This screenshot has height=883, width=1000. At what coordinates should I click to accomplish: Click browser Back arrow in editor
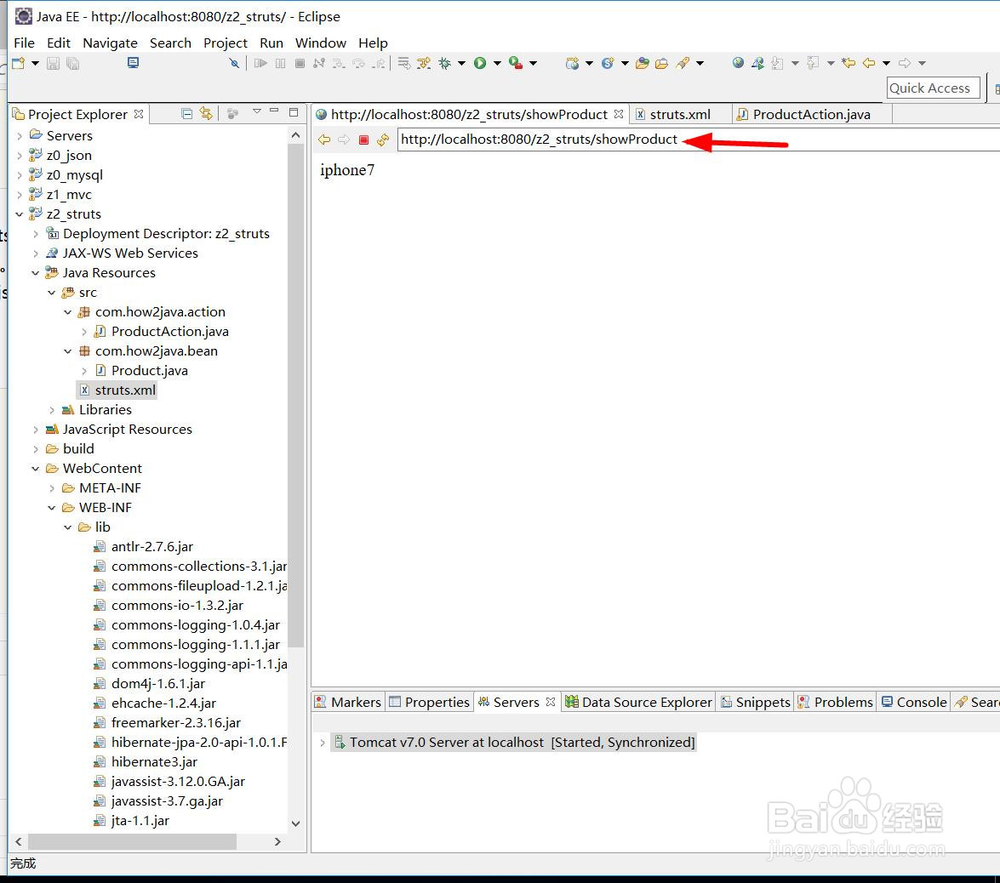click(x=324, y=140)
